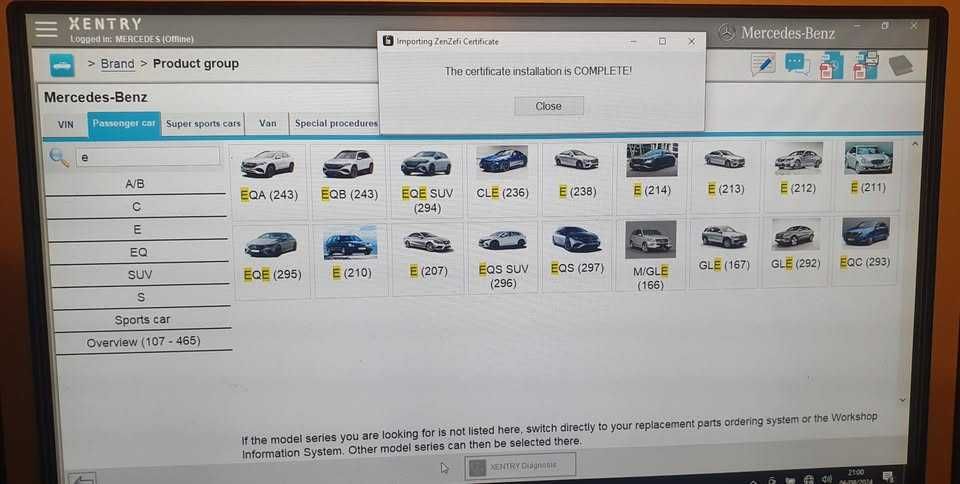960x484 pixels.
Task: Click the blue car home icon
Action: (62, 65)
